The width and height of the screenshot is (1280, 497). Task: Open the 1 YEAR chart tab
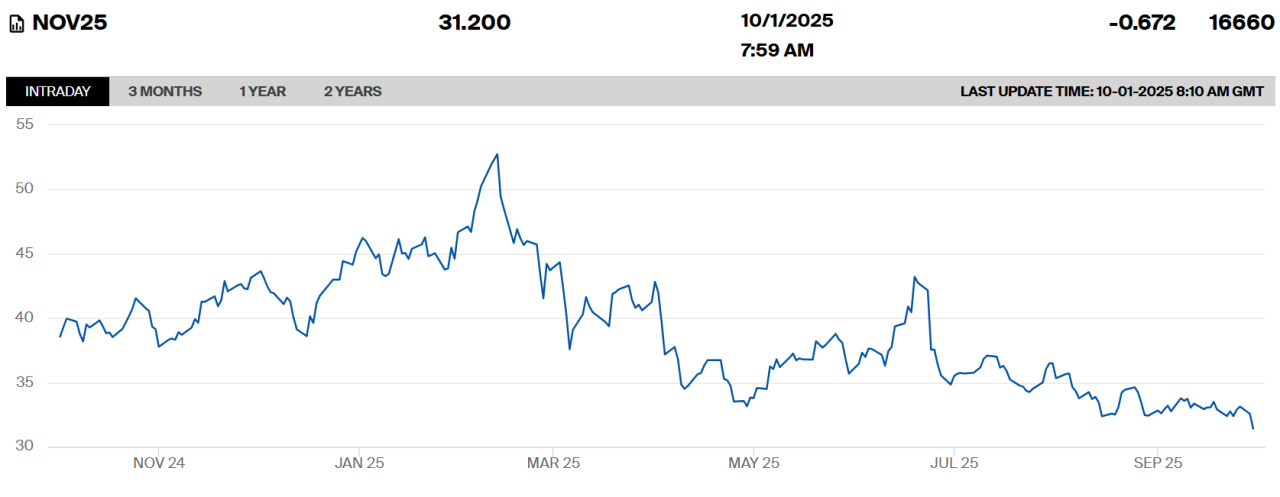(262, 92)
